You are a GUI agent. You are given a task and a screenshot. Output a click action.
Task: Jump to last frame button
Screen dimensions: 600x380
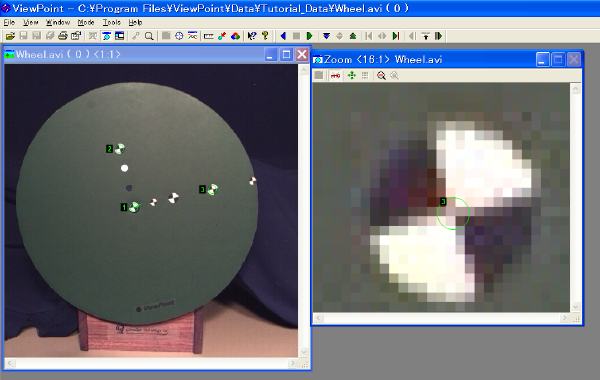click(396, 36)
